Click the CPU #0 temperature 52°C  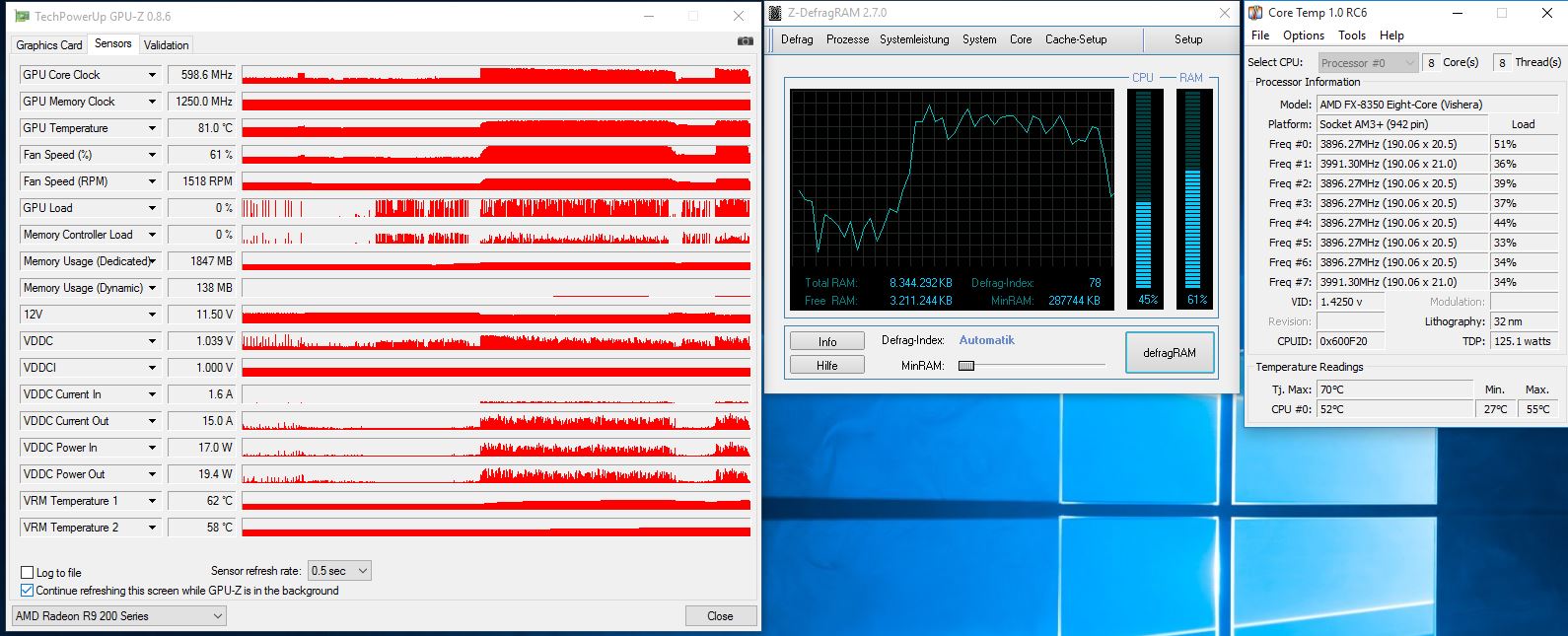tap(1394, 409)
